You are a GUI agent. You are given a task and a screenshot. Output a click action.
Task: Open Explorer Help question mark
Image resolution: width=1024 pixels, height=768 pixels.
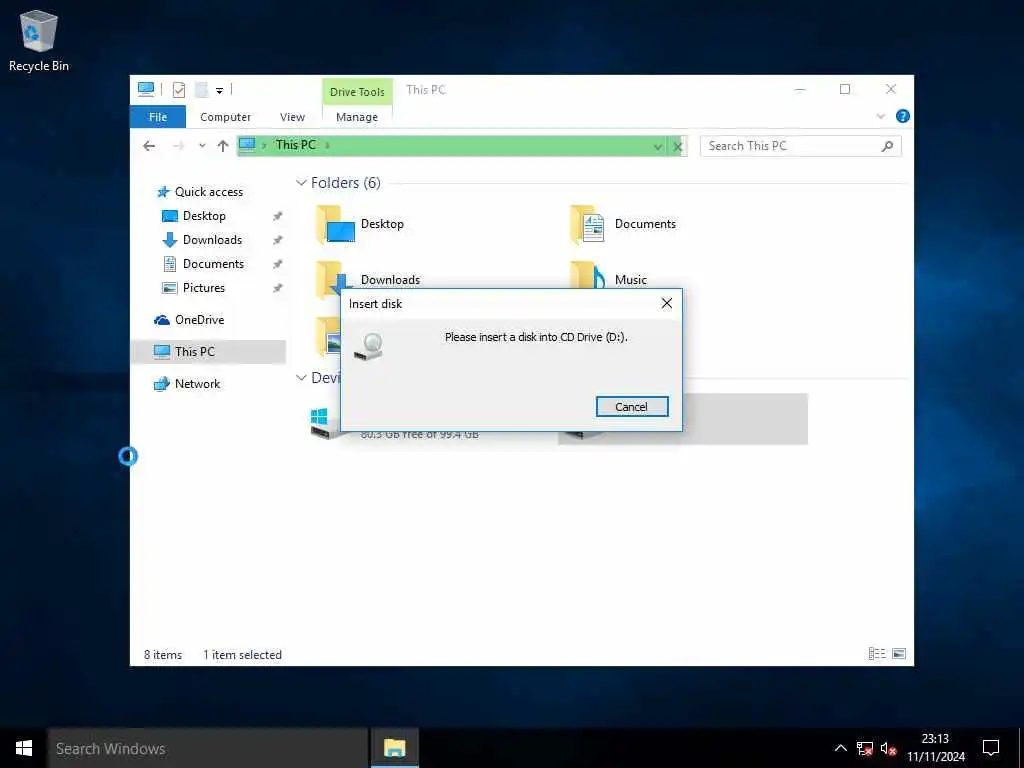(903, 116)
